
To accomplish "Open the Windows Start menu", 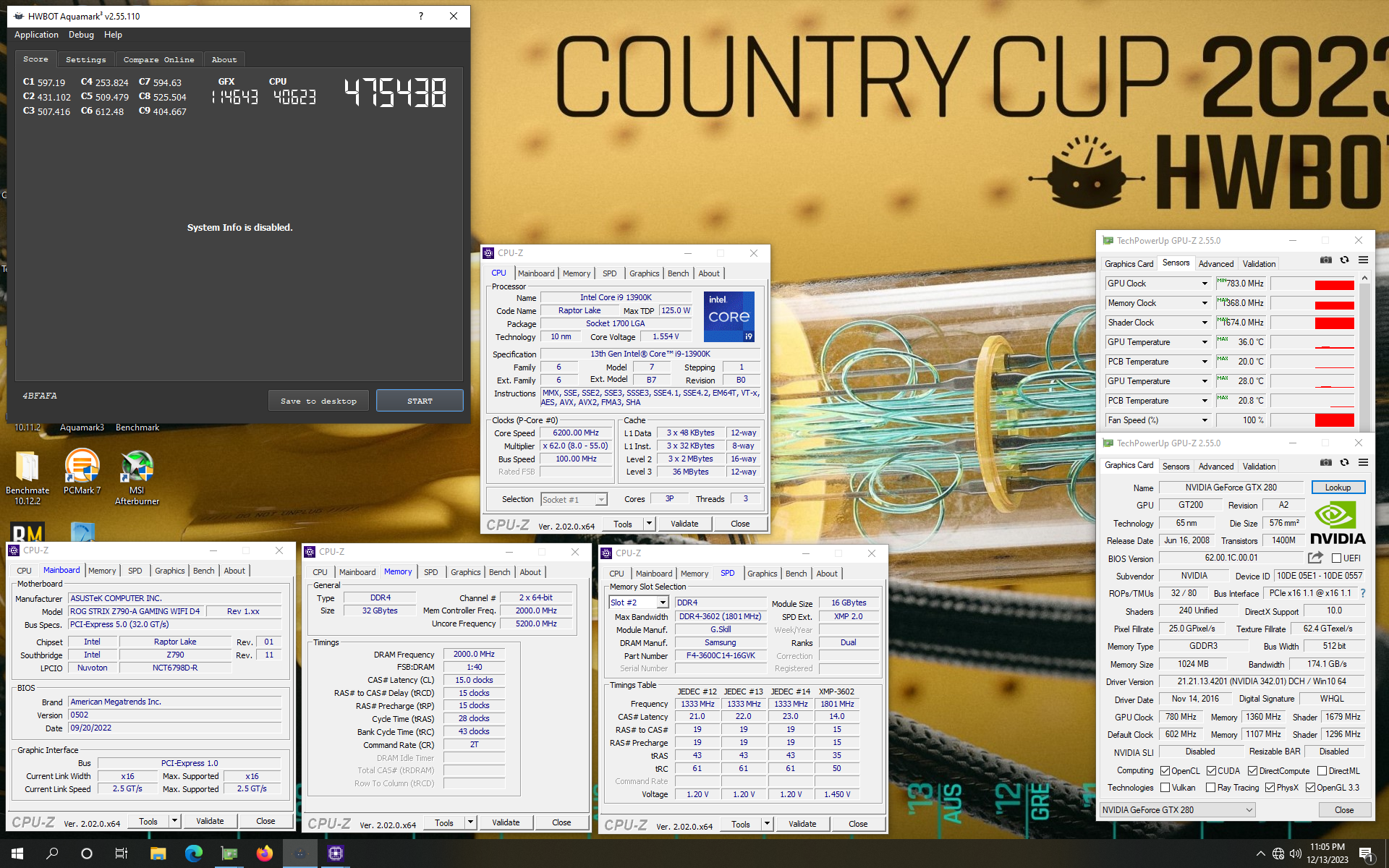I will (x=17, y=854).
